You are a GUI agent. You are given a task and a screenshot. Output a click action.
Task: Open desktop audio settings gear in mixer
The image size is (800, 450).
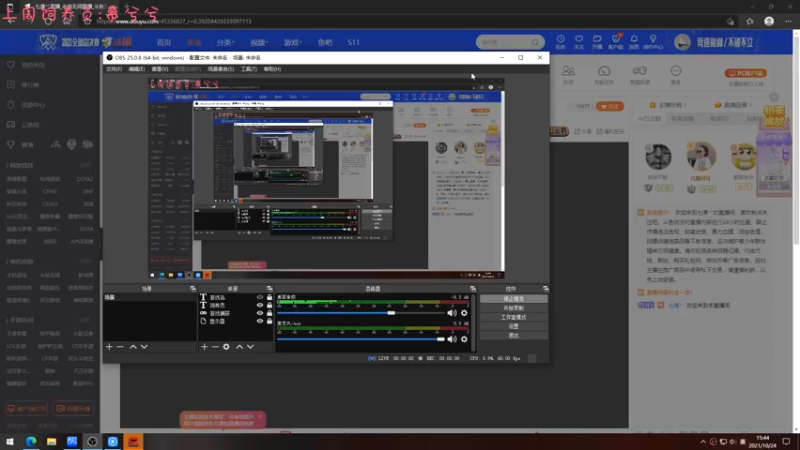[464, 313]
